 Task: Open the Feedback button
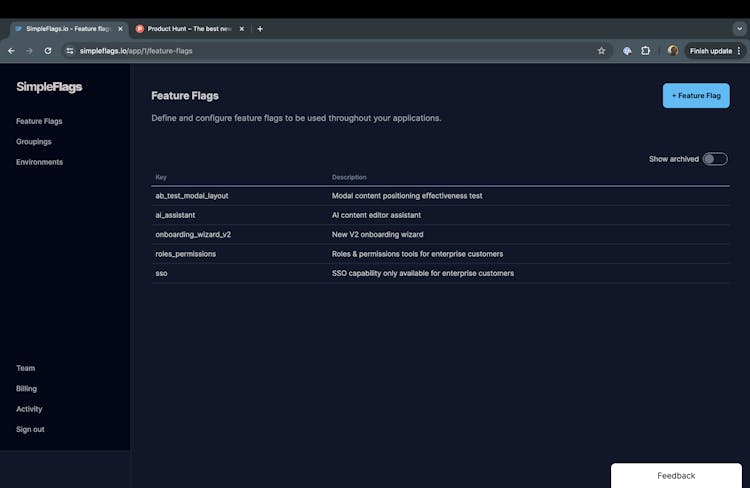676,476
